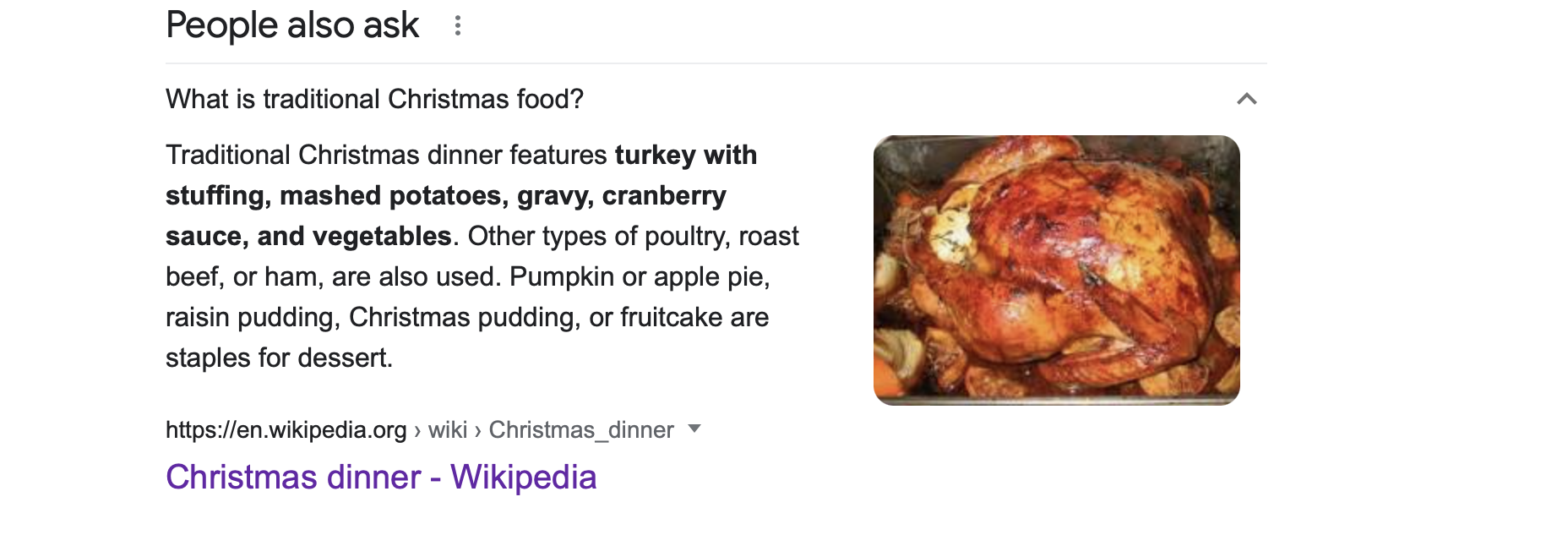Click the 'Pumpkin or apple pie' phrase
This screenshot has height=546, width=1568.
(638, 276)
